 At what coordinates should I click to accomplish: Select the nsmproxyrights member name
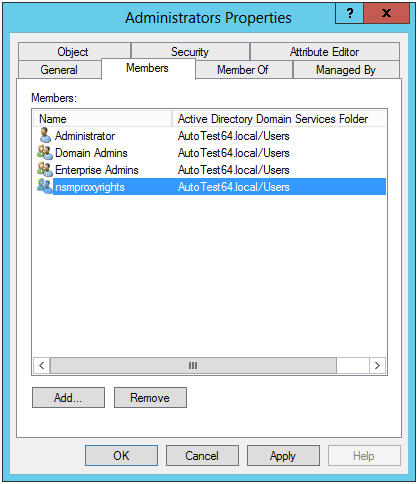(90, 187)
